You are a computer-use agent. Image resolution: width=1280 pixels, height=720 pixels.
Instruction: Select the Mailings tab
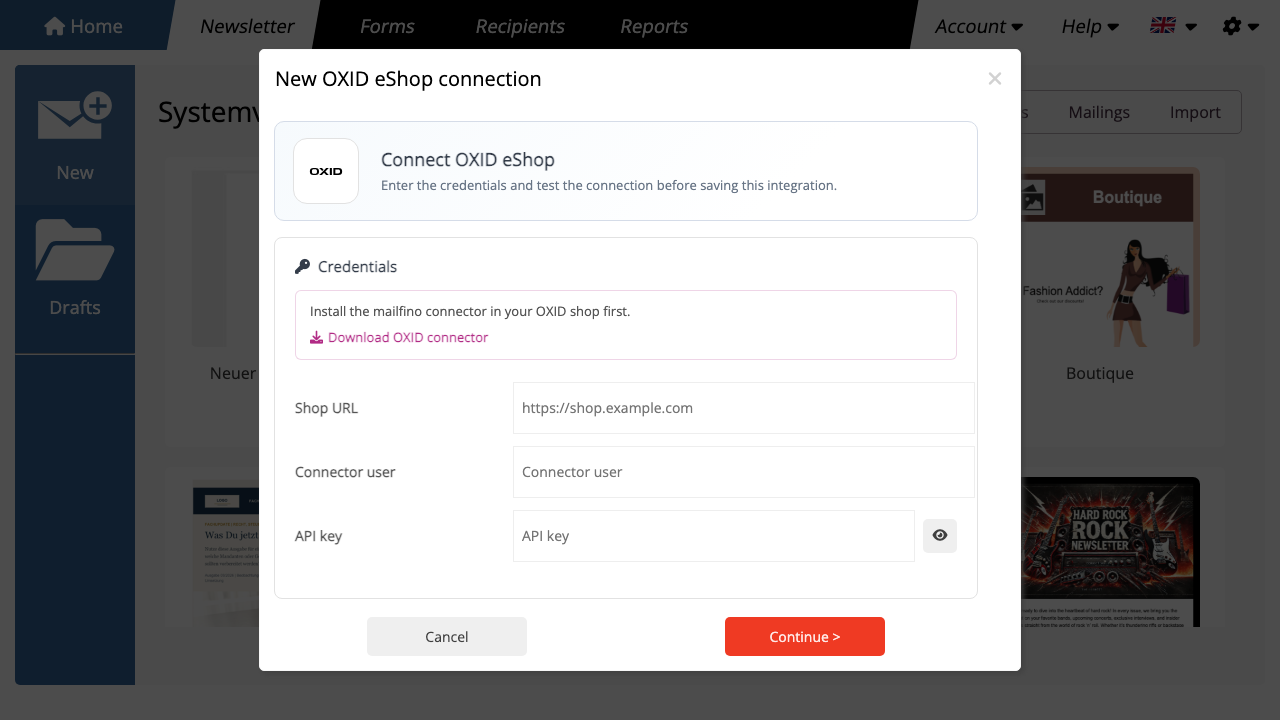tap(1099, 112)
